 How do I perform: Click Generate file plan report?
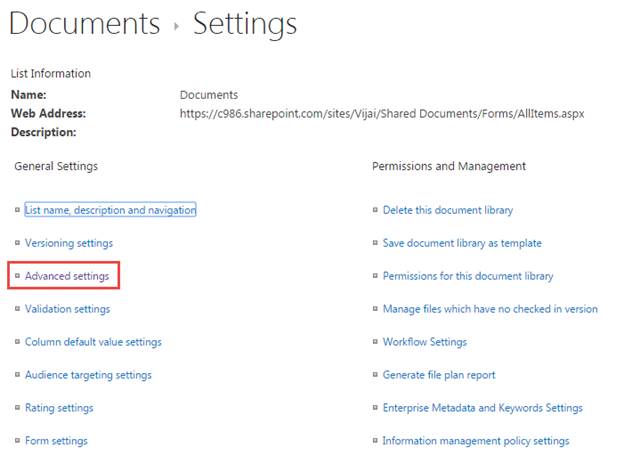coord(438,375)
